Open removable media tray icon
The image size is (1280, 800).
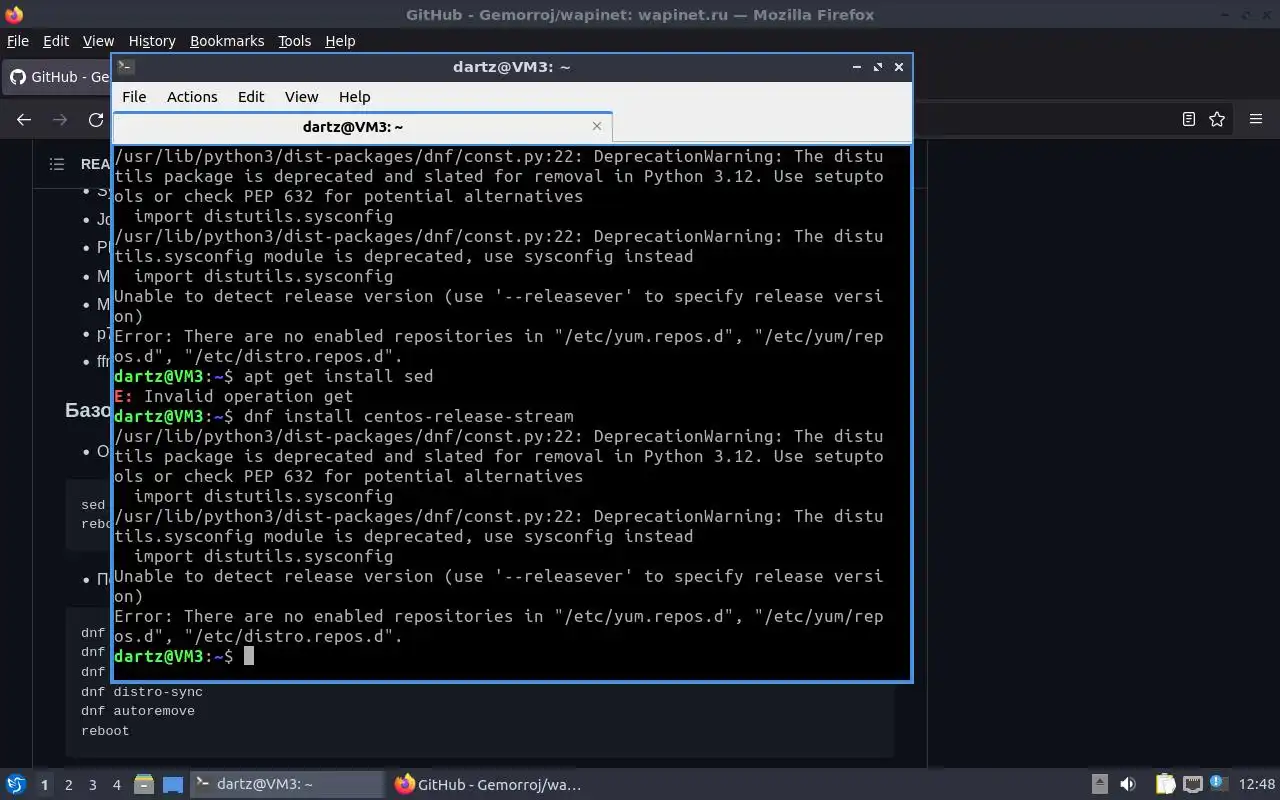click(1100, 785)
